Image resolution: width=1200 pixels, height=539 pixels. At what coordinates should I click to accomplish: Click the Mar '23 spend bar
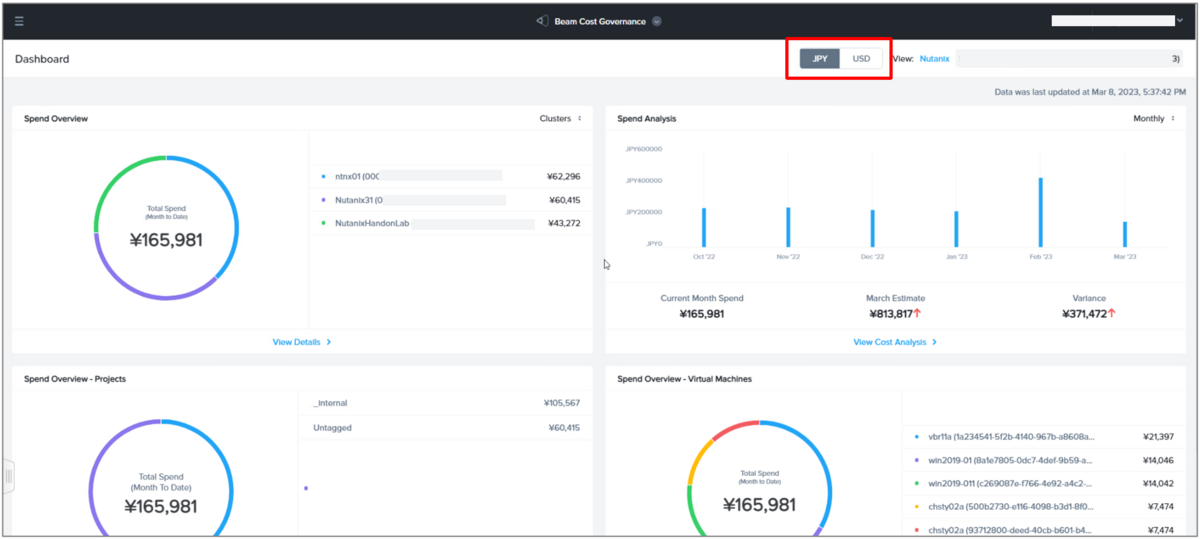1125,234
